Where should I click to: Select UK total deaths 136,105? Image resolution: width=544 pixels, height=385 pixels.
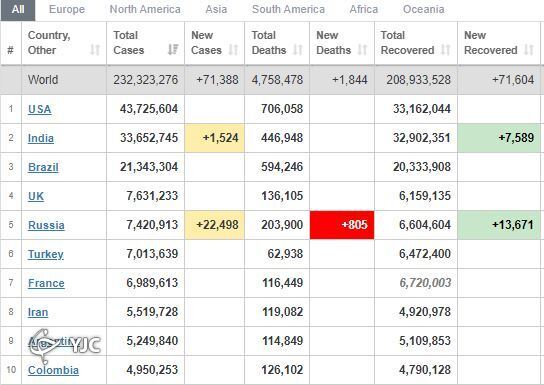[282, 196]
